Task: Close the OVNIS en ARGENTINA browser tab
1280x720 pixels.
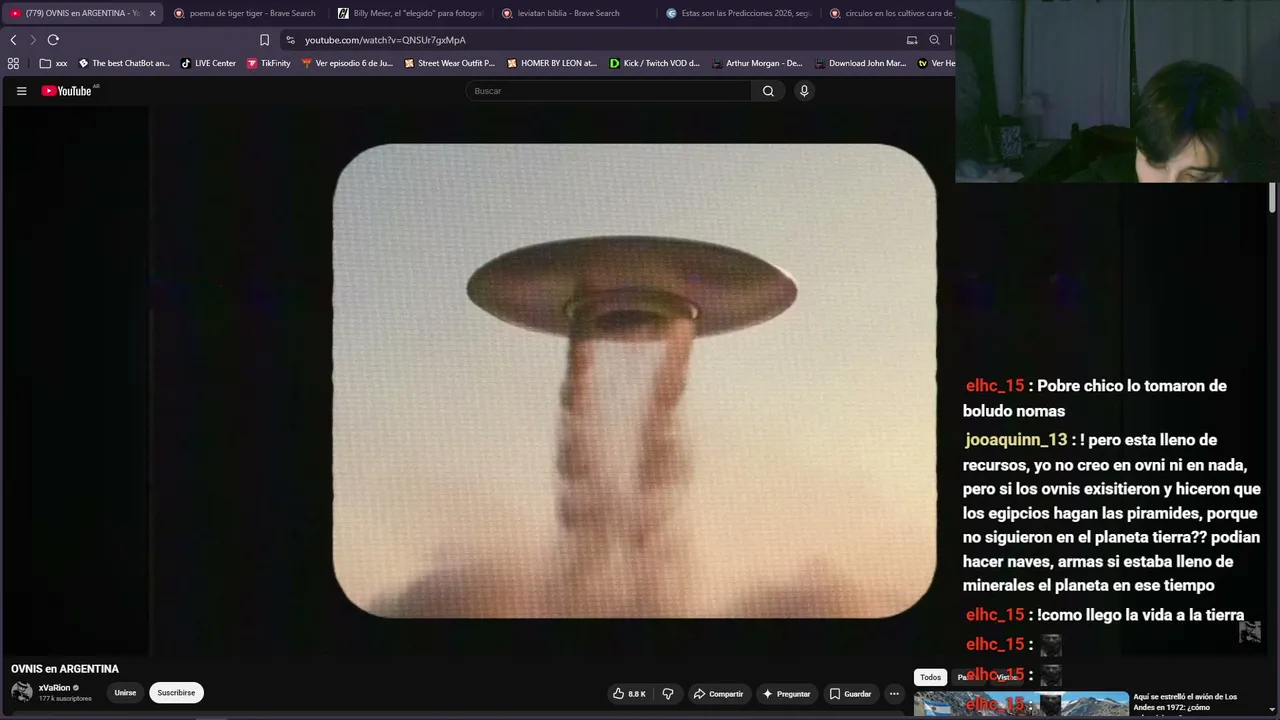Action: tap(153, 13)
